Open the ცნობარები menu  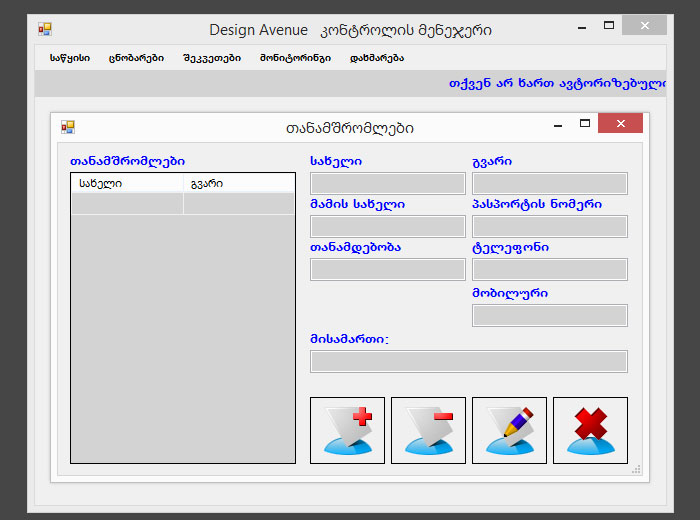point(136,58)
